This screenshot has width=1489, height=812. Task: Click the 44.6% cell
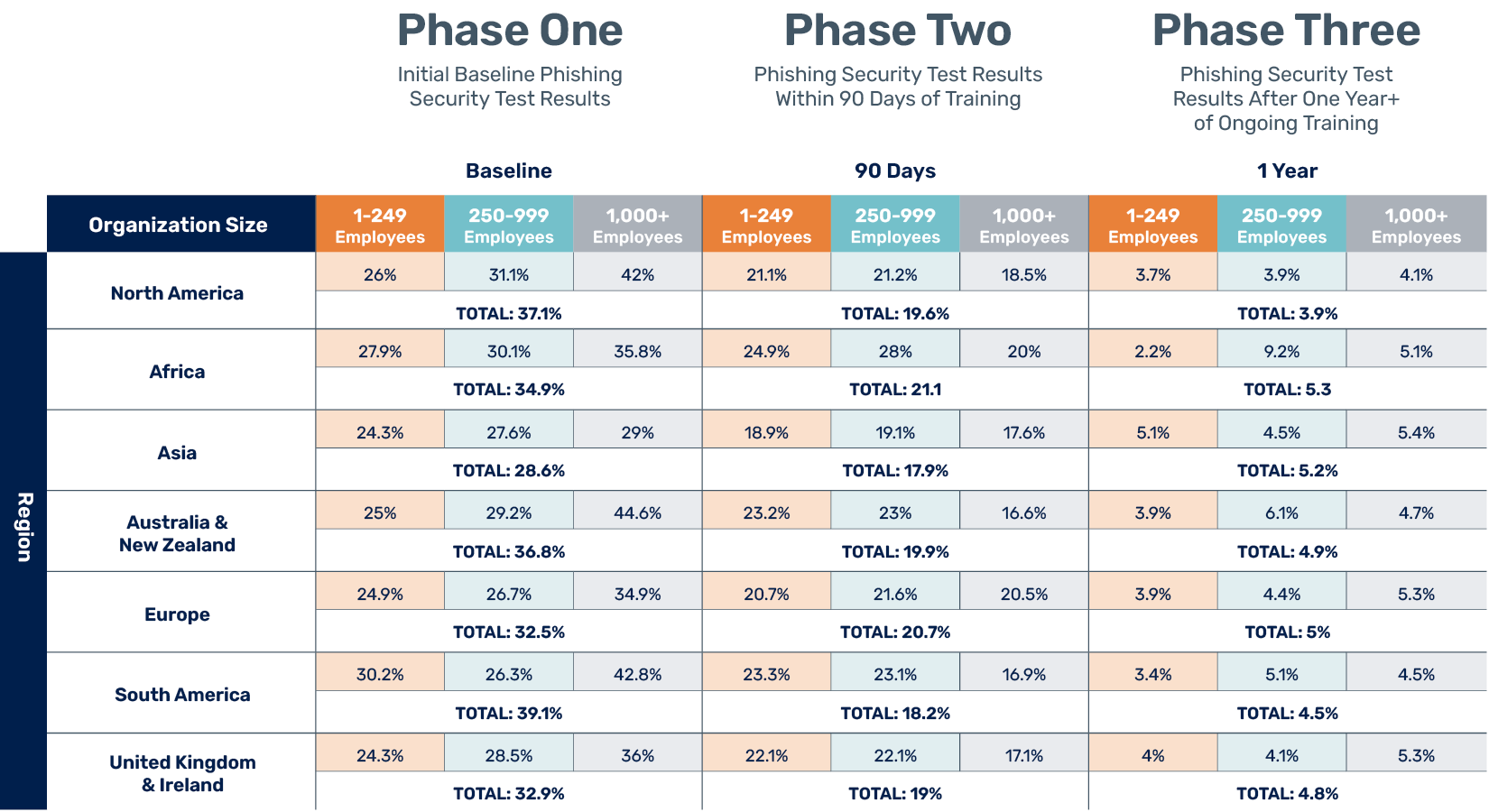(x=637, y=513)
